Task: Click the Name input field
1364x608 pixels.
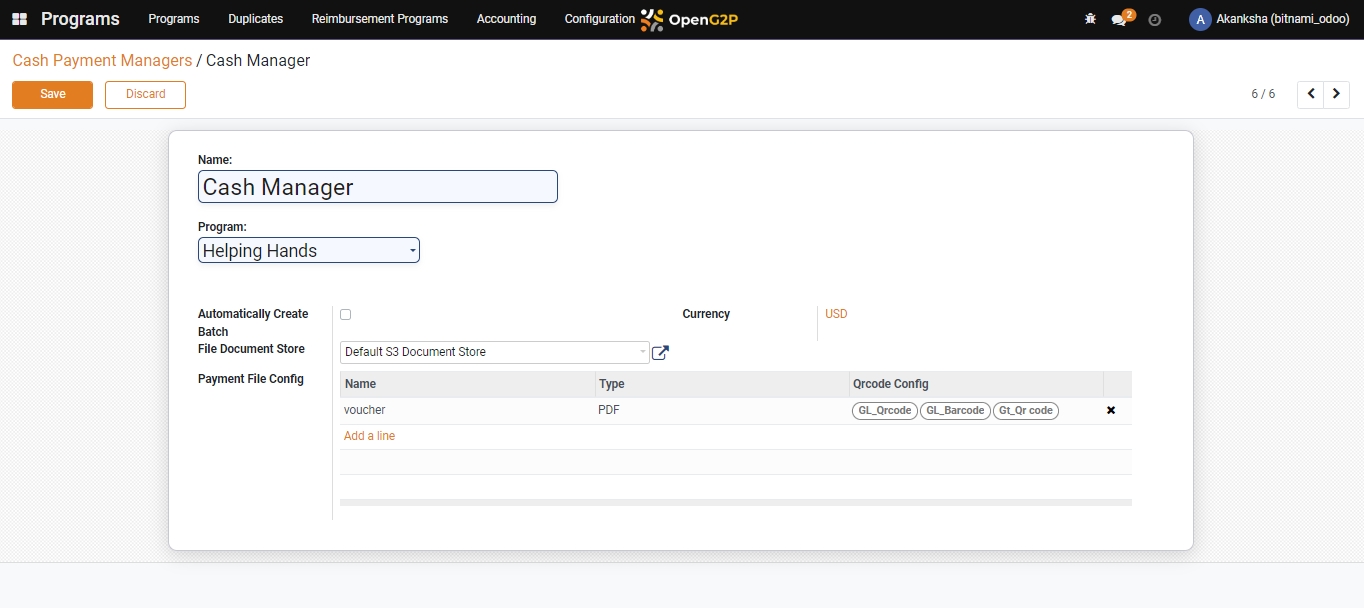Action: click(377, 187)
